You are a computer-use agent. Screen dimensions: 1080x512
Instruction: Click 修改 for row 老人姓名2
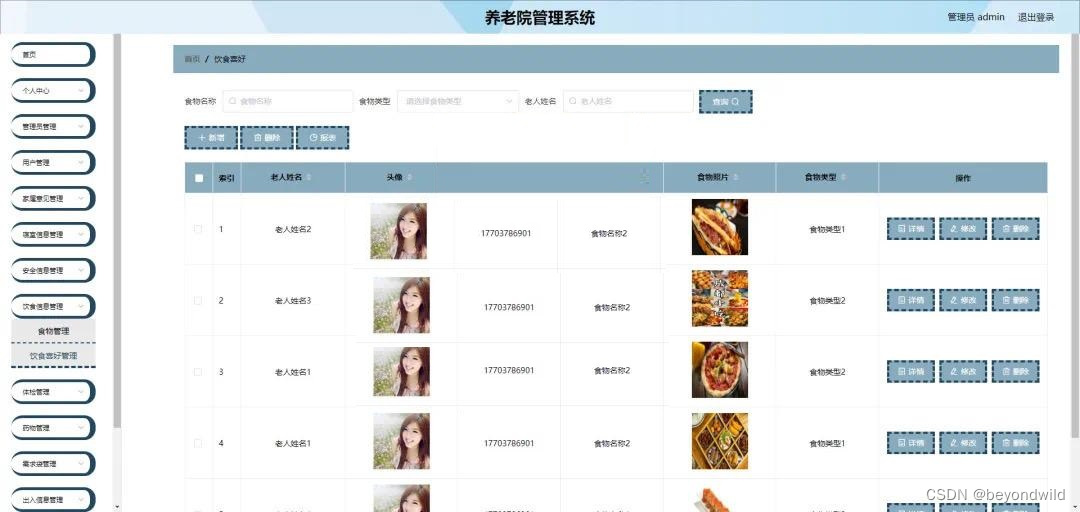click(x=963, y=229)
